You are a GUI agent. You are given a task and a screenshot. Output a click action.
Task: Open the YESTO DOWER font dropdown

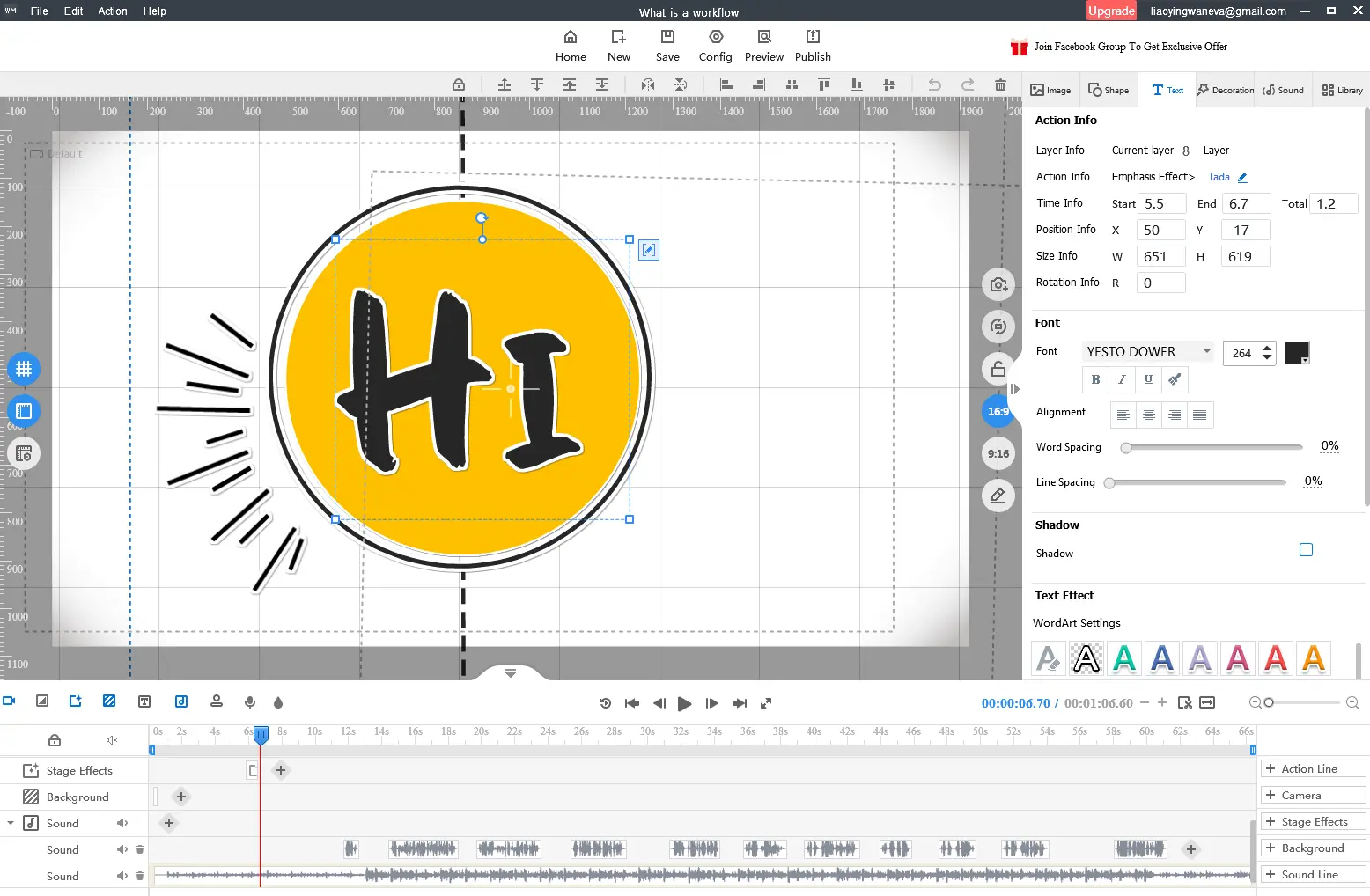tap(1147, 352)
